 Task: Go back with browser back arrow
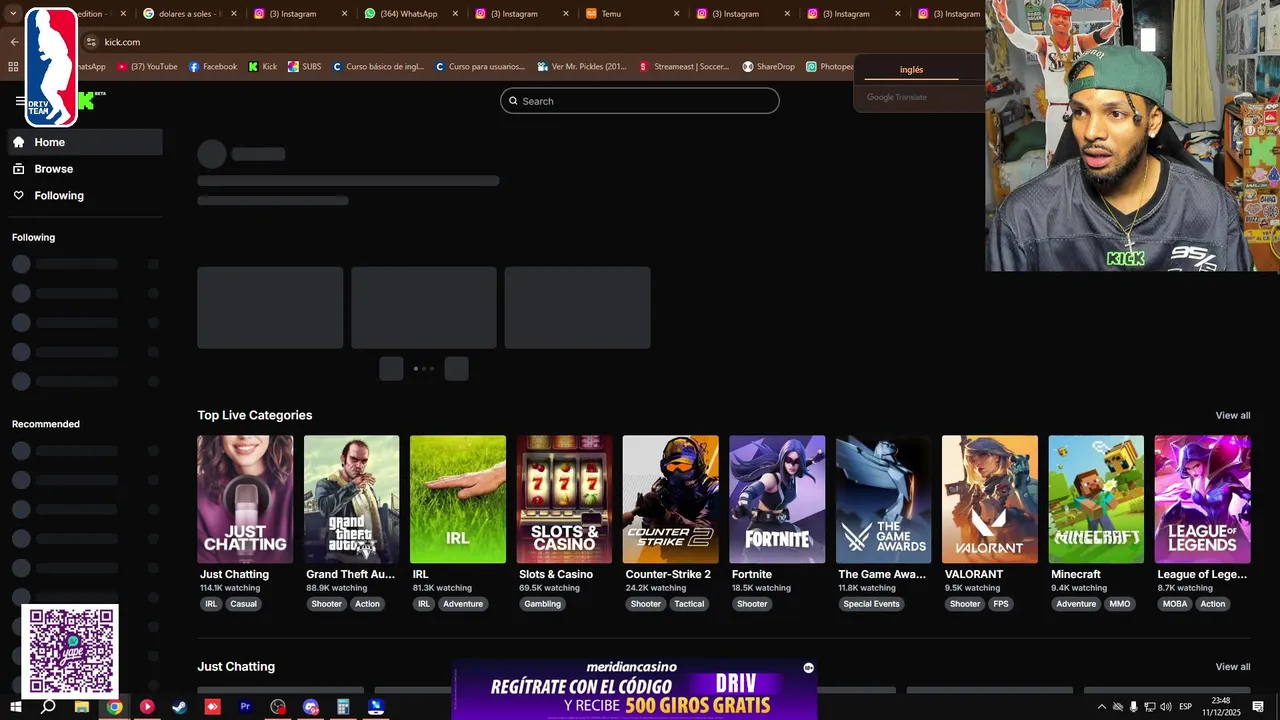[x=14, y=42]
